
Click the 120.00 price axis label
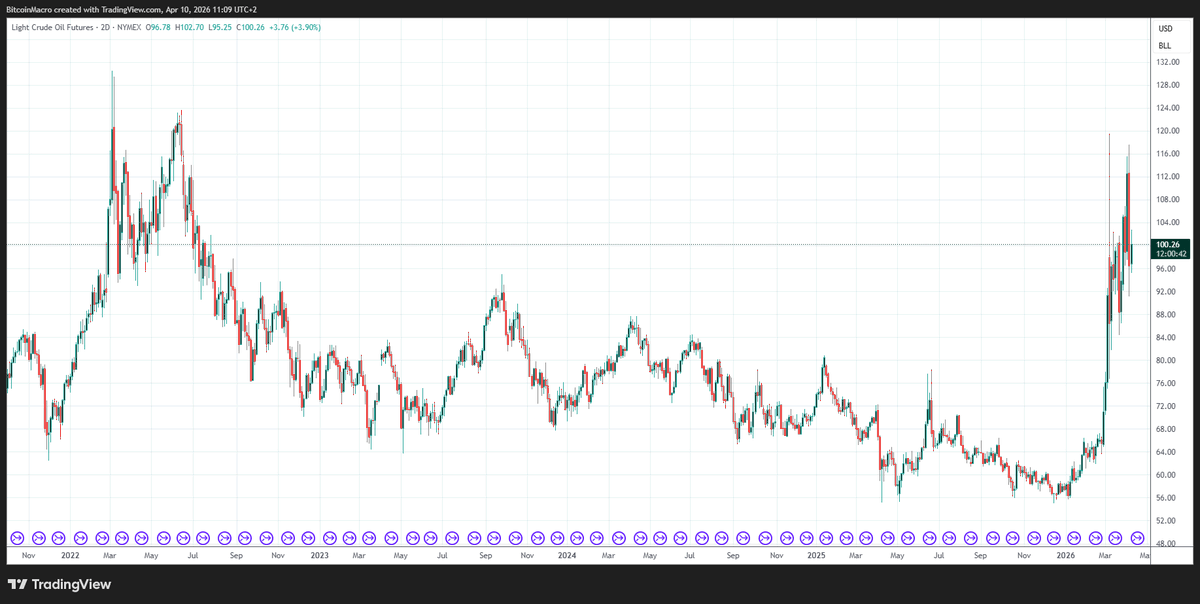click(x=1168, y=131)
